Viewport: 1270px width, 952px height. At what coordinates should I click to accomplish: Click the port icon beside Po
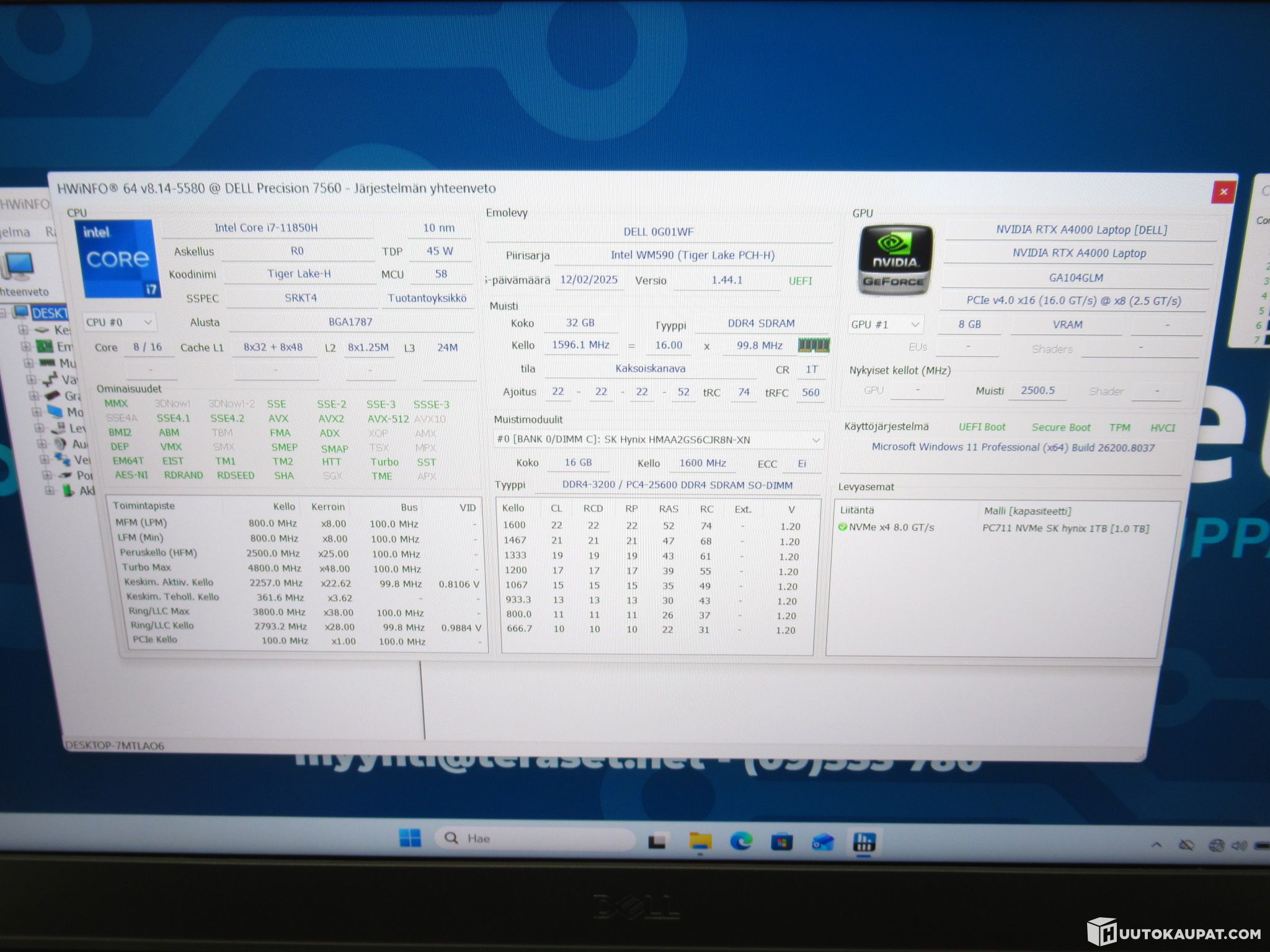[65, 475]
